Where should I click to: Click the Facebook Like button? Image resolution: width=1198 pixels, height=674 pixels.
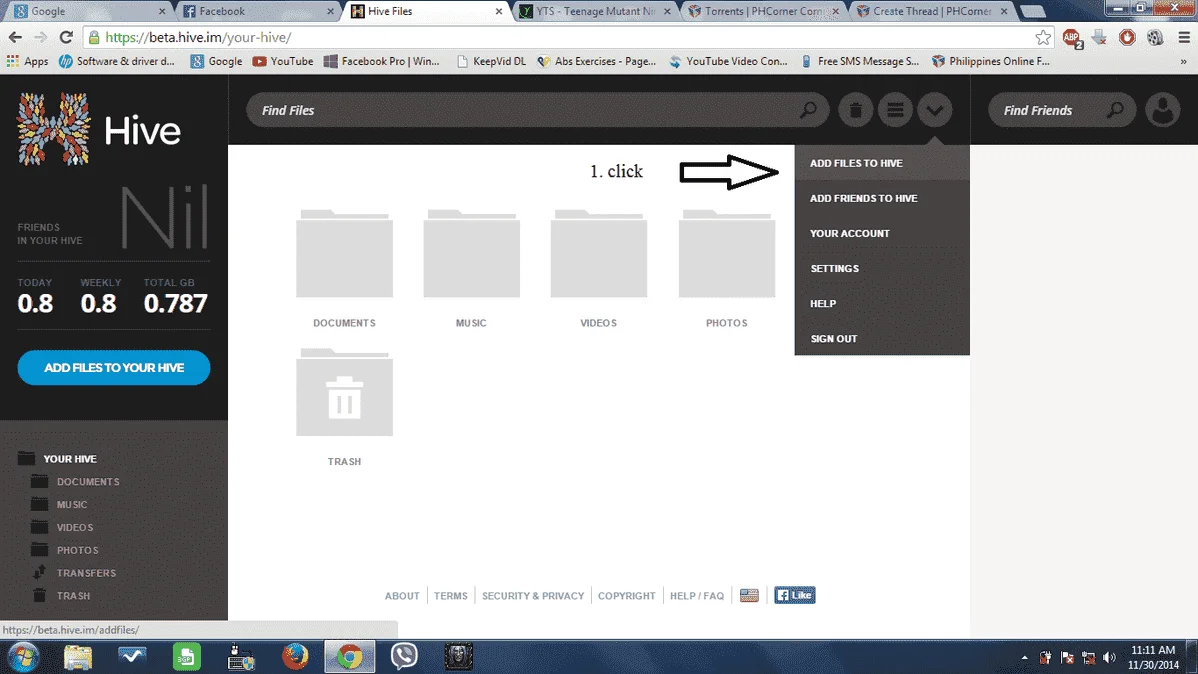pos(795,595)
